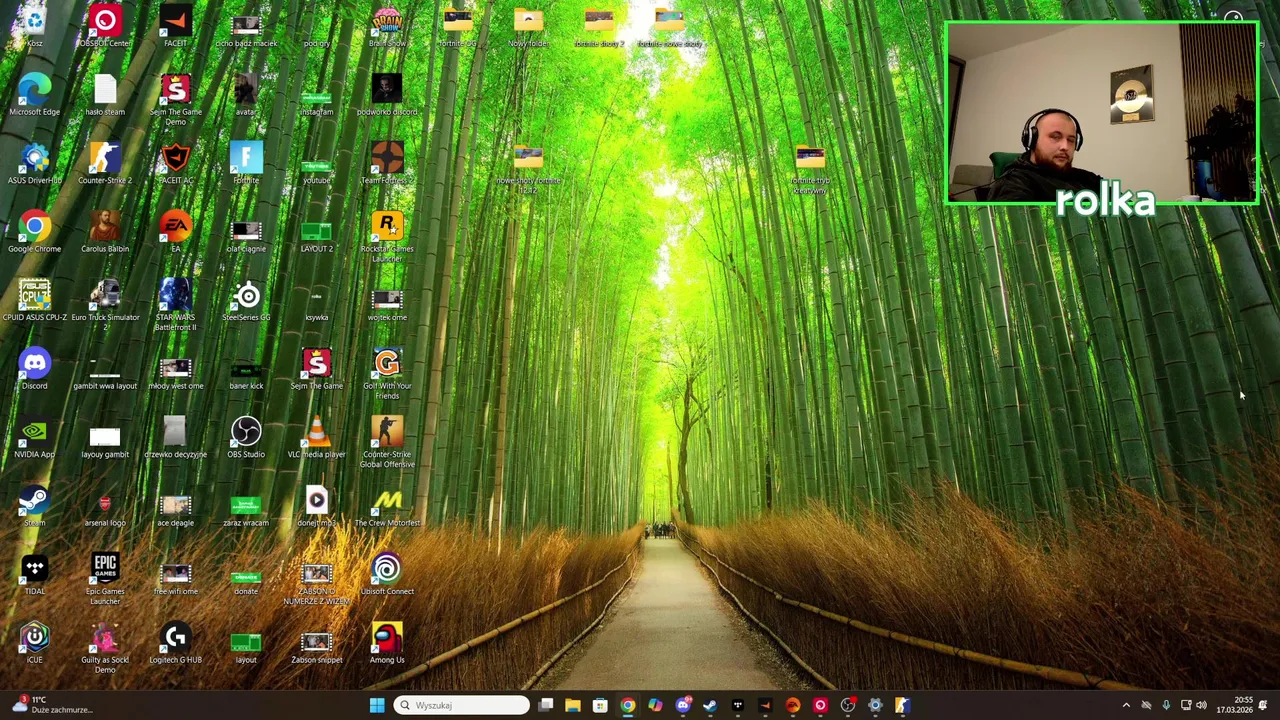Select the drzewko decyzyjne file
The height and width of the screenshot is (720, 1280).
coord(175,438)
